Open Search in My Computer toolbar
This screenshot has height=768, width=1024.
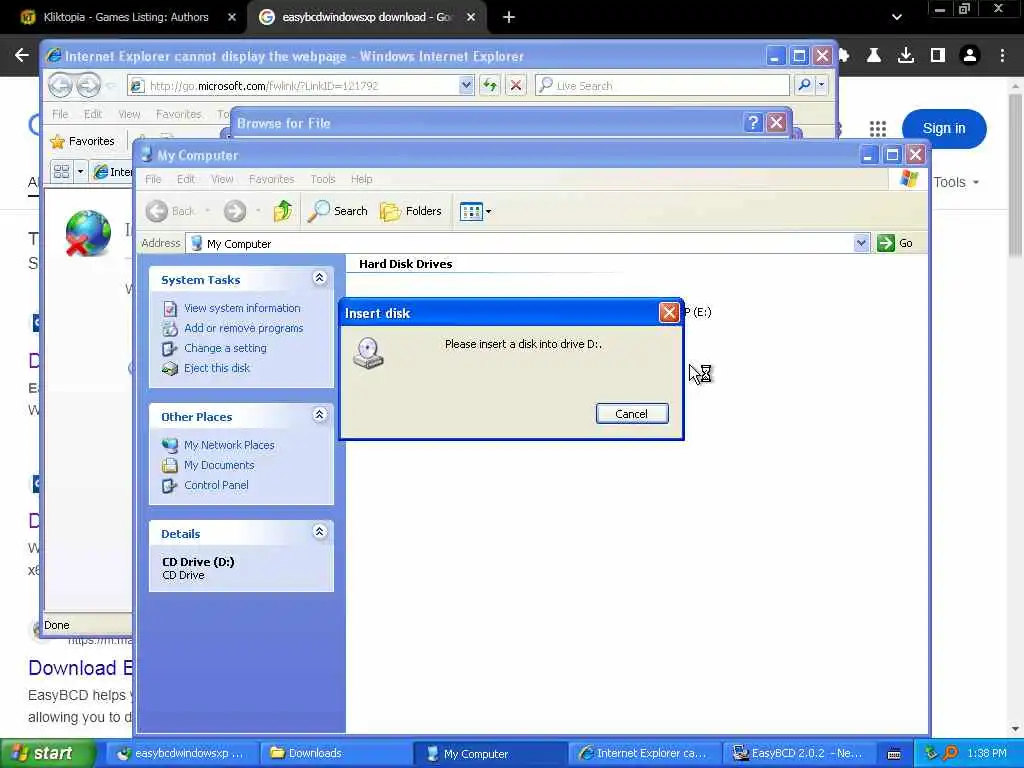(x=337, y=211)
